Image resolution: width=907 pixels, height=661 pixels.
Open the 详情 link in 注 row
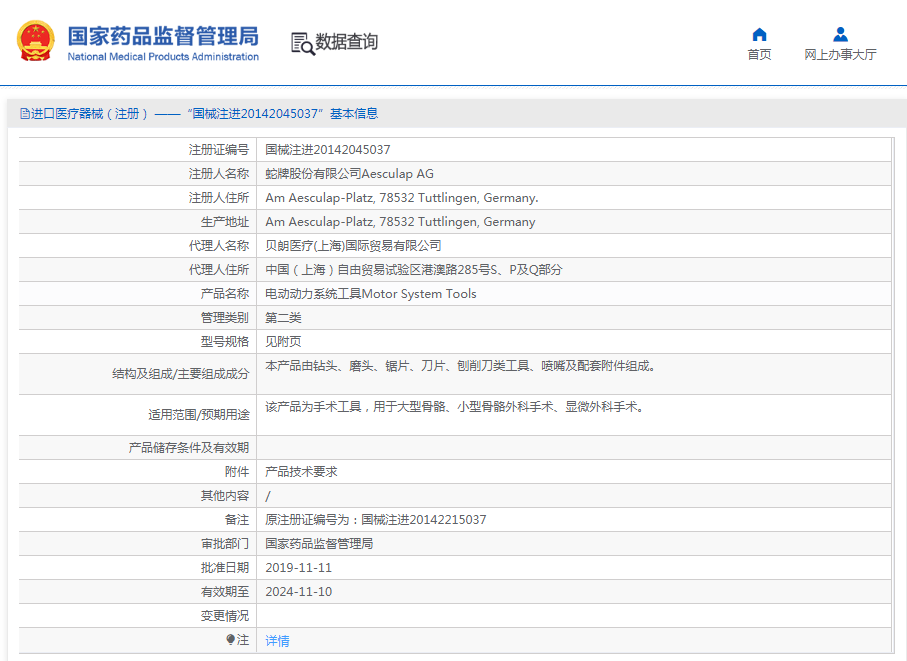coord(277,640)
